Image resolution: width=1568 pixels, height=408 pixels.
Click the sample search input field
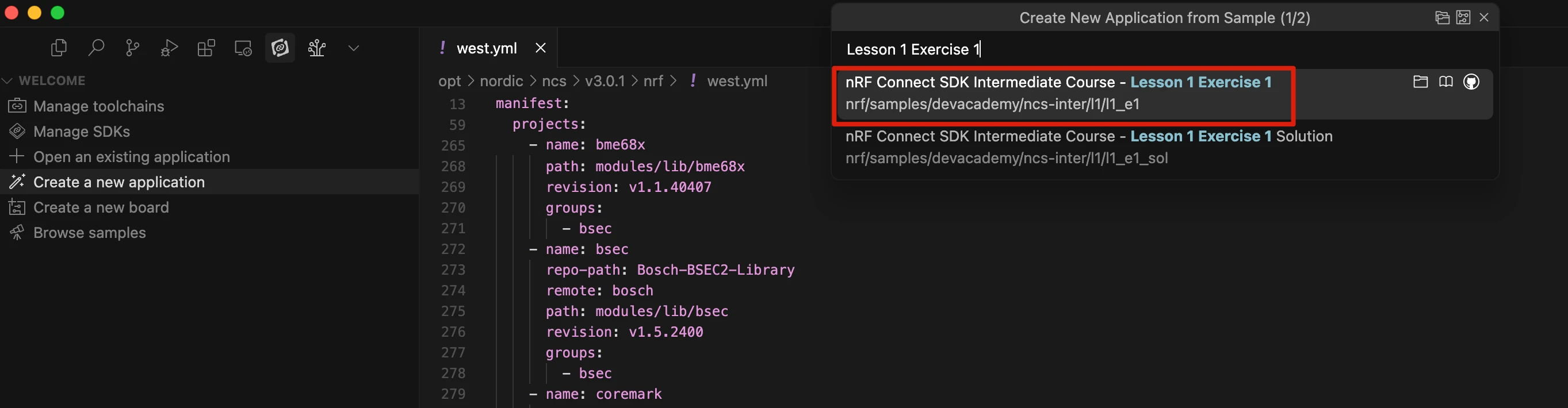(1157, 50)
